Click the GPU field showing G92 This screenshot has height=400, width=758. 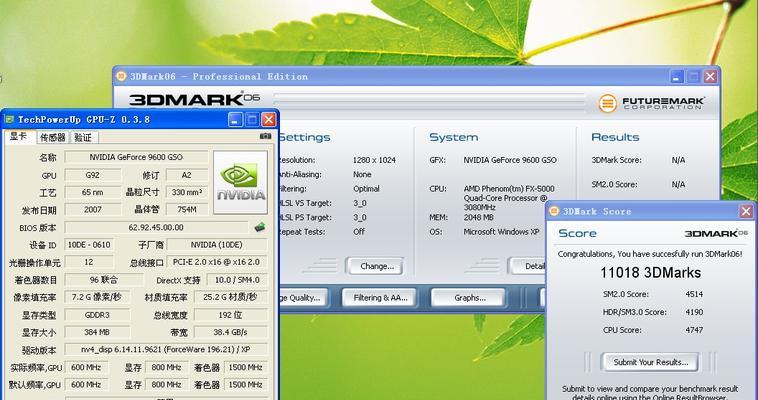(x=93, y=175)
